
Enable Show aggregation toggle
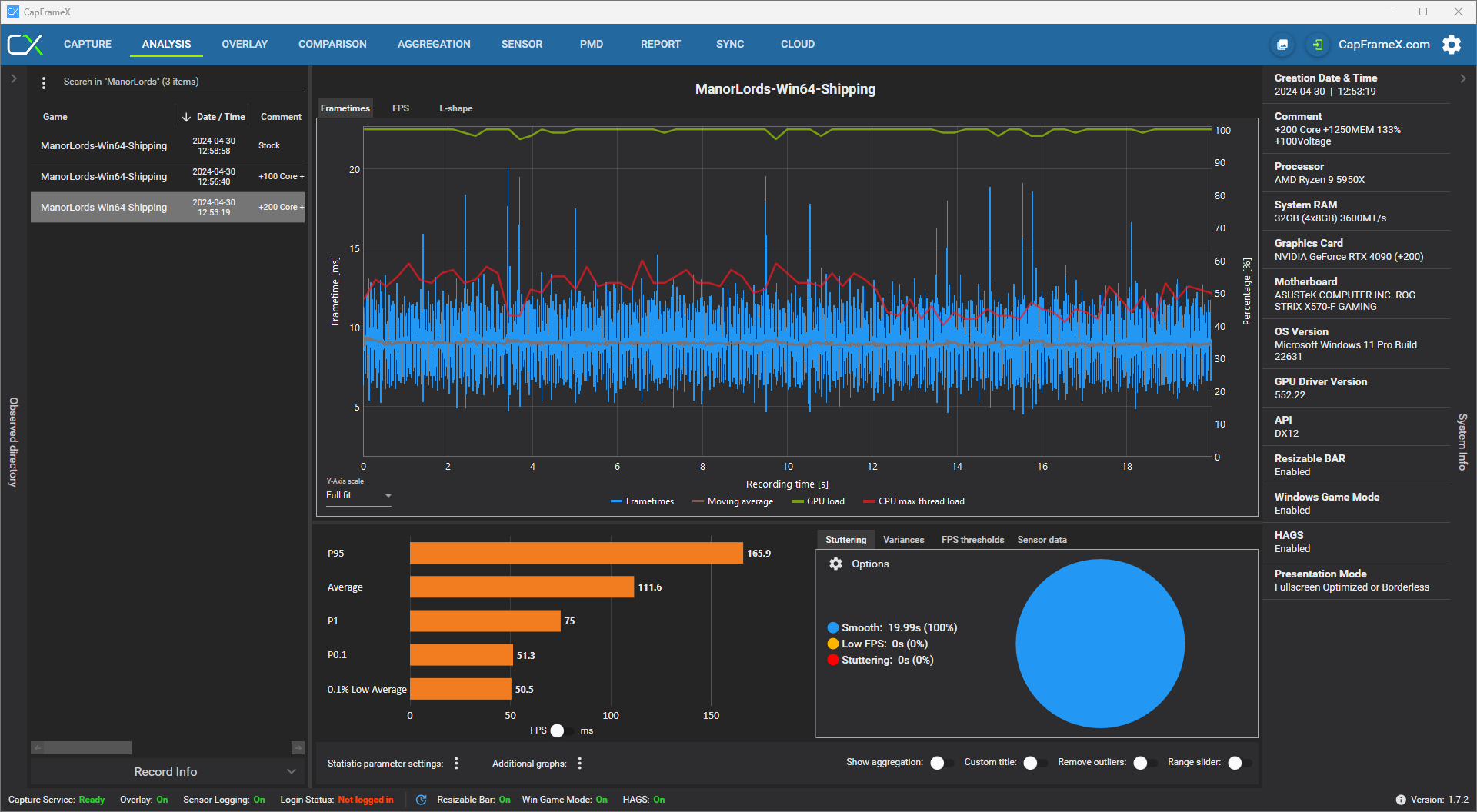(942, 763)
